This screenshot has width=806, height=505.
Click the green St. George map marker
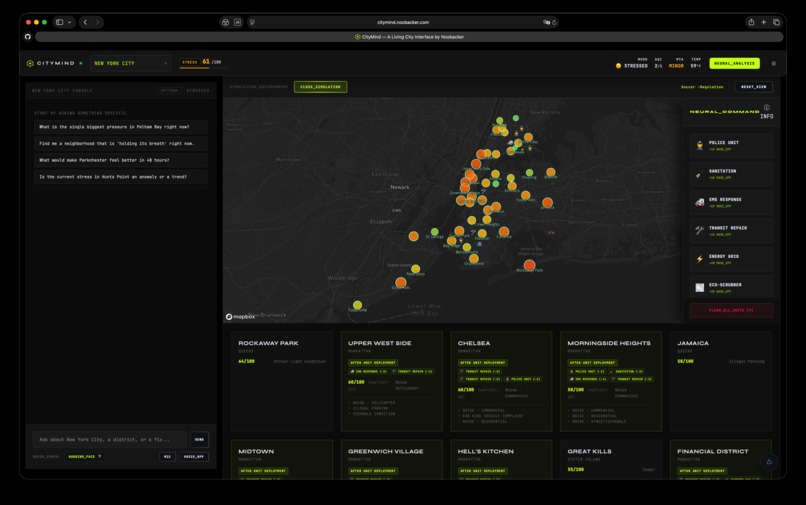pyautogui.click(x=434, y=232)
